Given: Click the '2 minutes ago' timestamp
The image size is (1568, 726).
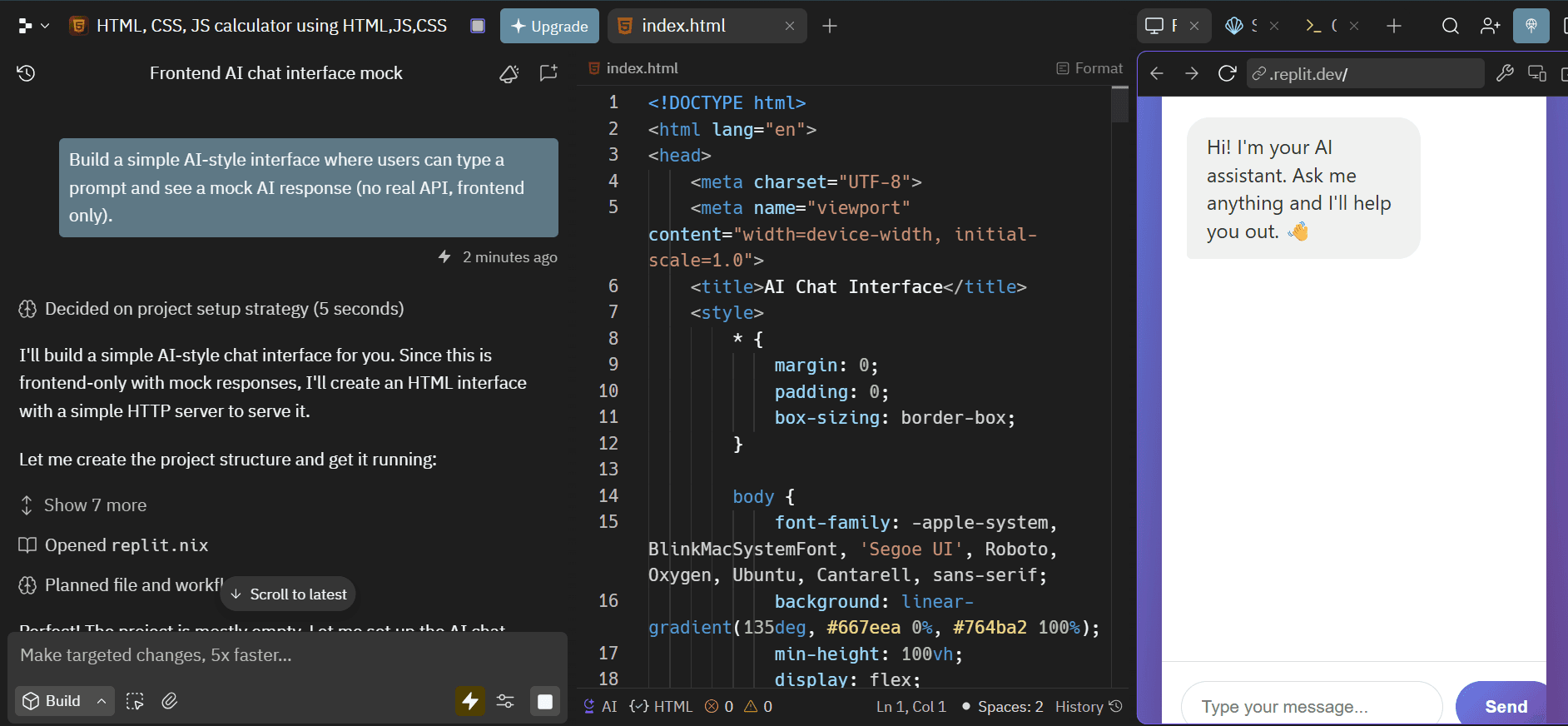Looking at the screenshot, I should pyautogui.click(x=509, y=257).
